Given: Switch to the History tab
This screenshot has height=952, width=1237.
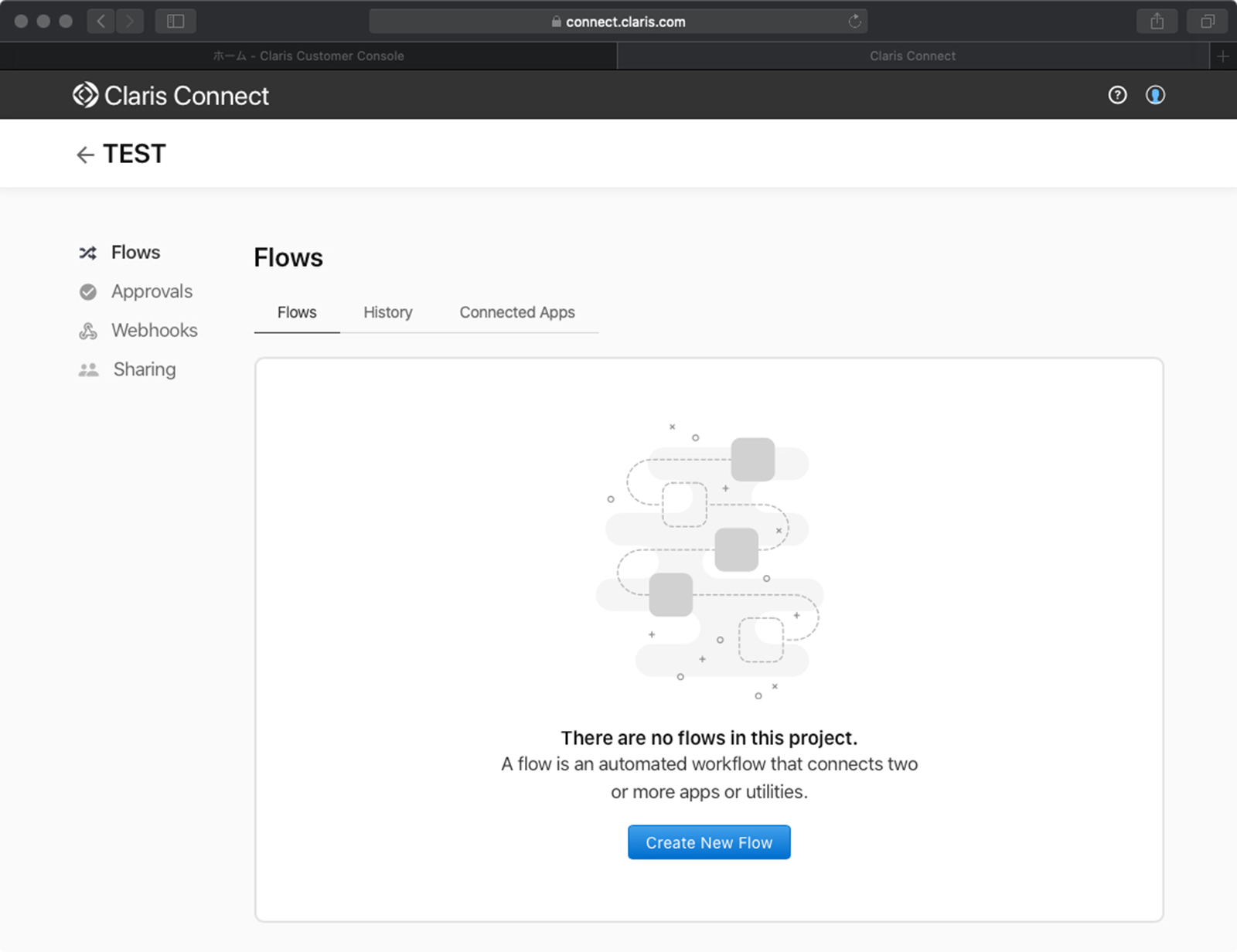Looking at the screenshot, I should pyautogui.click(x=387, y=312).
